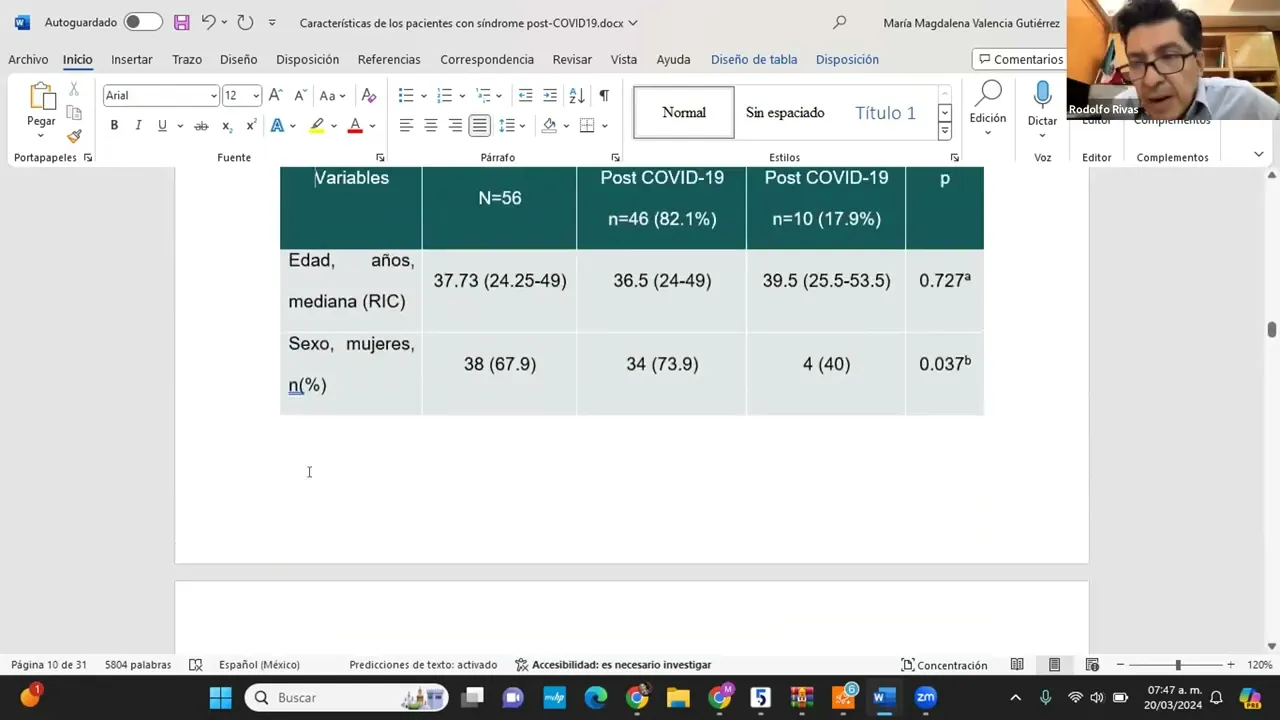
Task: Apply the yellow highlight color
Action: [x=316, y=125]
